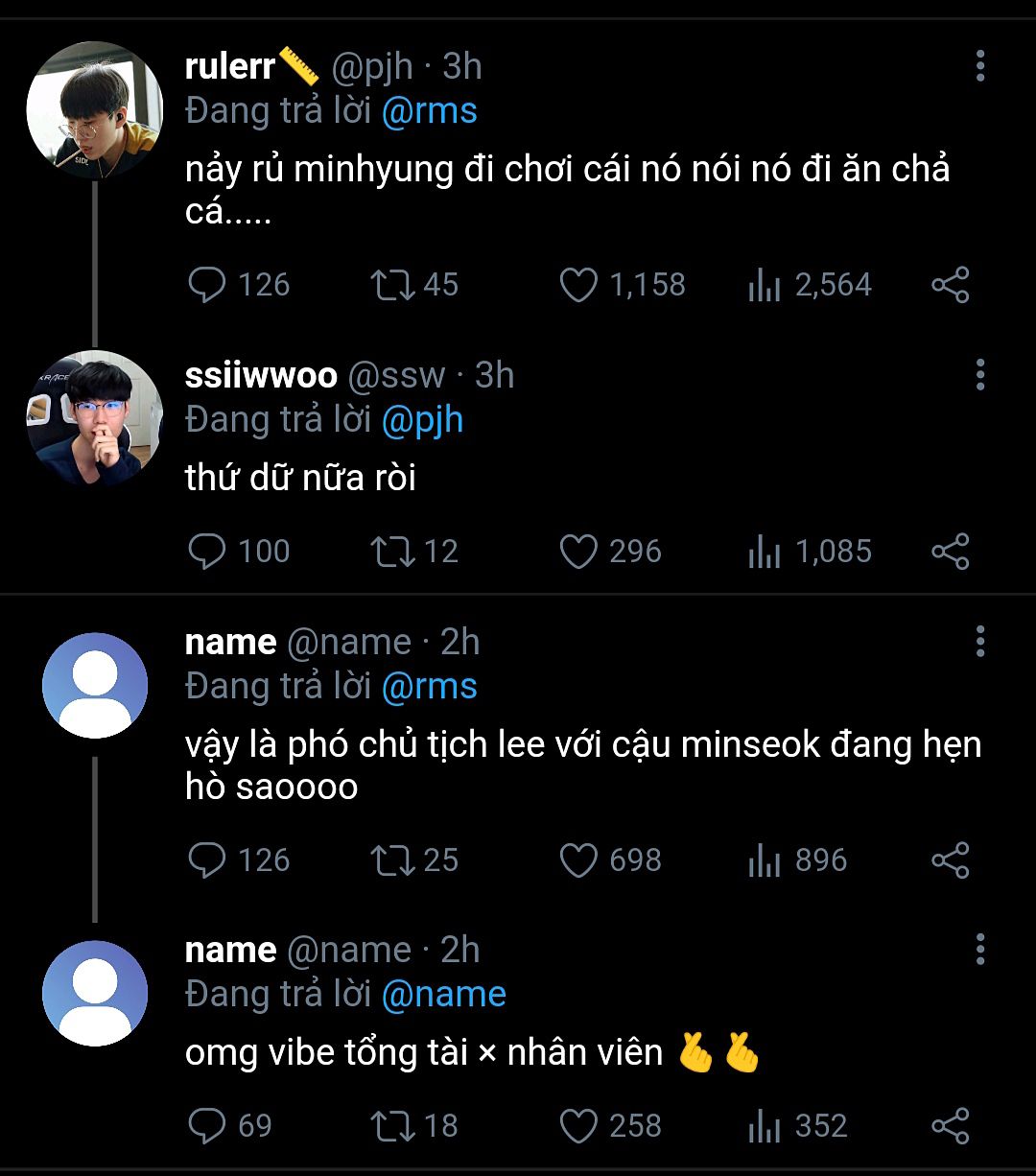Open ssiiwwoo's profile picture

[x=94, y=418]
